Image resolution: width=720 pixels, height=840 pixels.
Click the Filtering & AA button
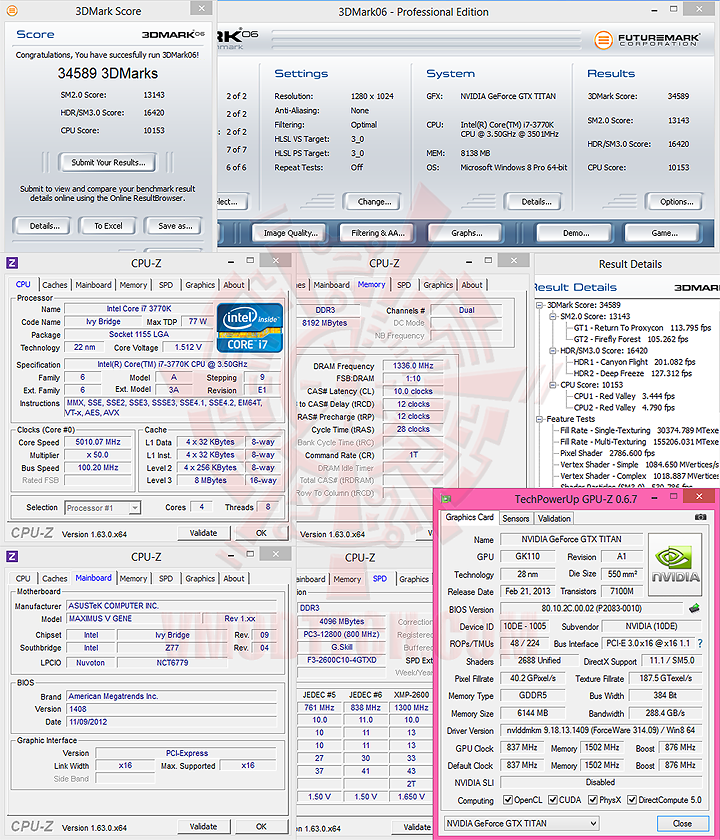click(378, 233)
